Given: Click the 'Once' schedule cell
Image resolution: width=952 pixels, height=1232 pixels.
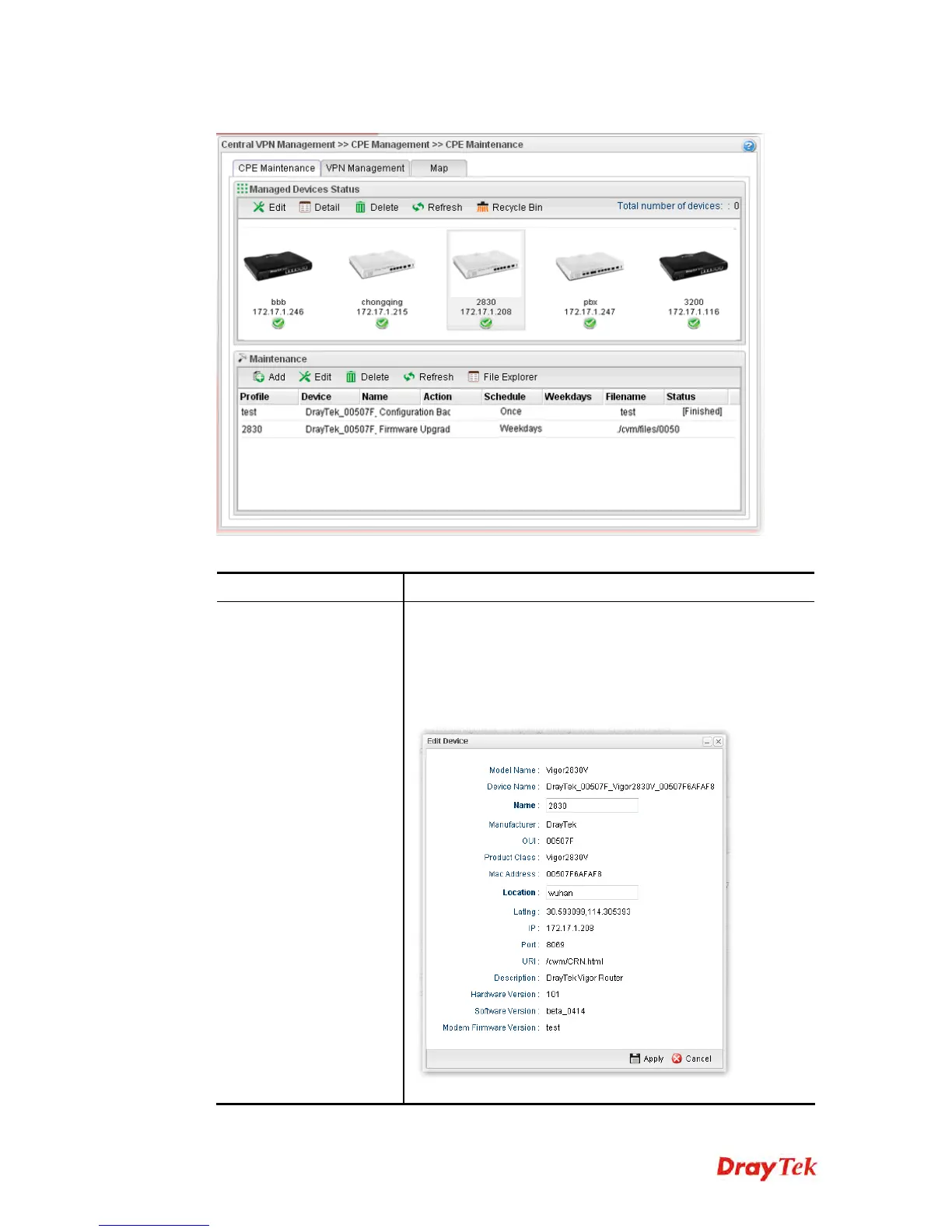Looking at the screenshot, I should 511,412.
